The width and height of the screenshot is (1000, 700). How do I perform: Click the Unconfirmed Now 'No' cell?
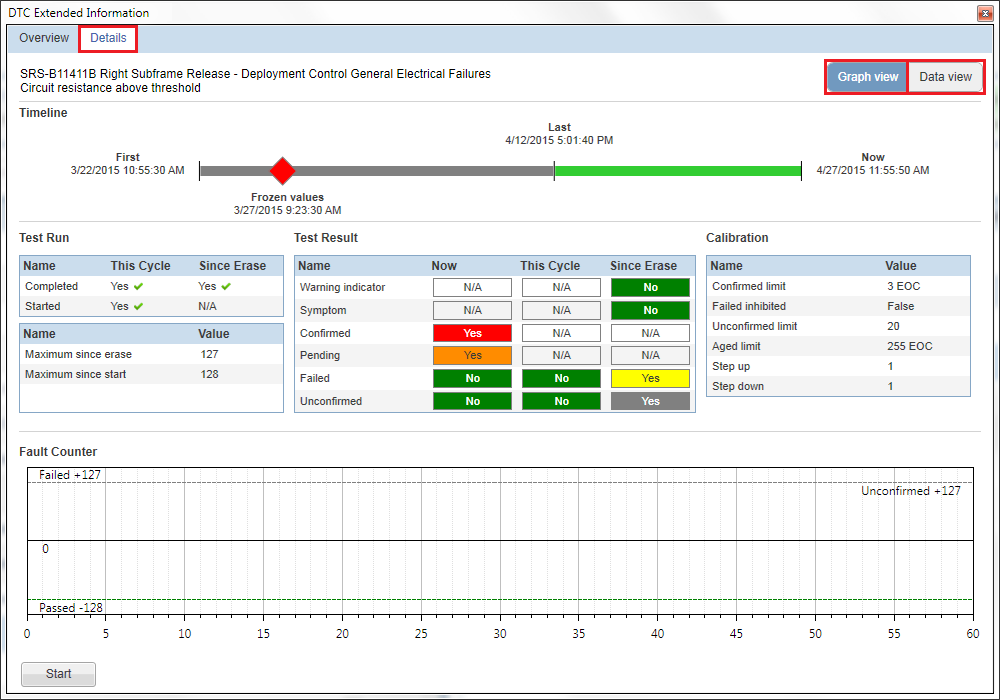point(472,401)
